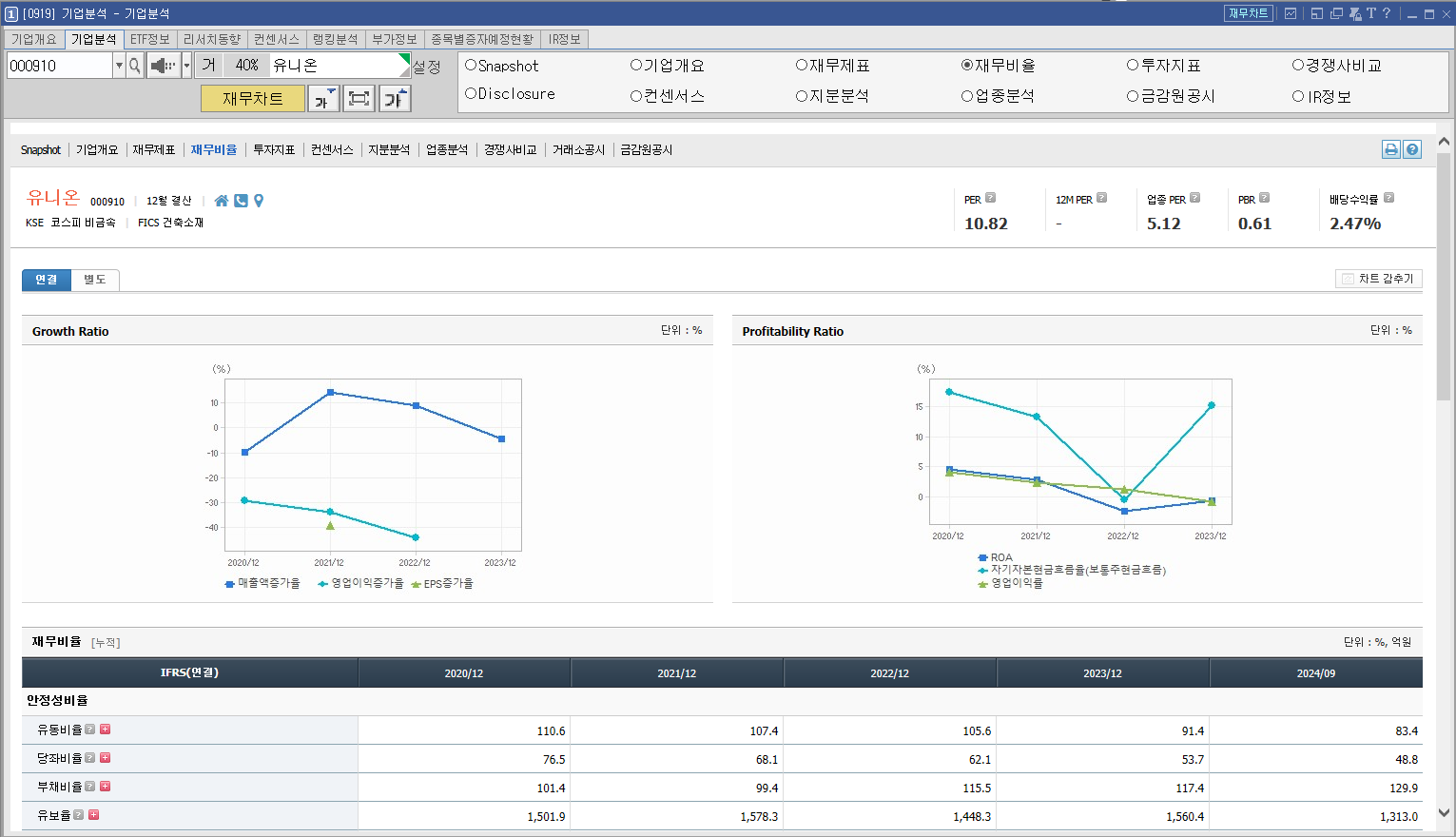Show 배당수익률 help tooltip icon
The height and width of the screenshot is (837, 1456).
tap(1388, 198)
